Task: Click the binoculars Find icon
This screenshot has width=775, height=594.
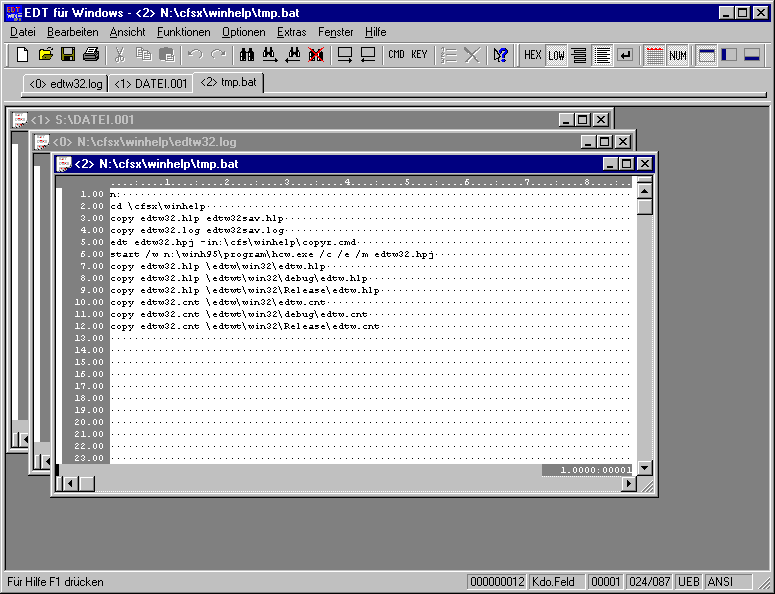Action: pos(246,55)
